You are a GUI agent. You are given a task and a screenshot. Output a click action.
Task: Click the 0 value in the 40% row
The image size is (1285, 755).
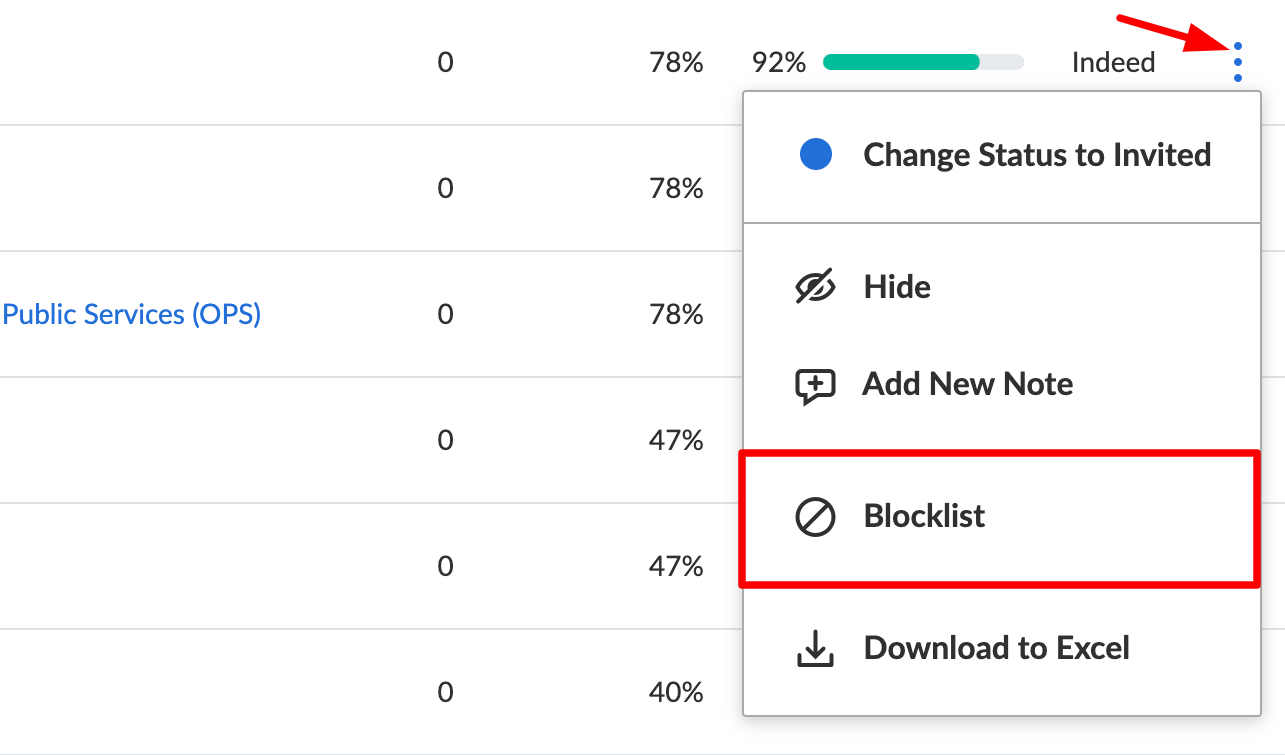coord(445,692)
